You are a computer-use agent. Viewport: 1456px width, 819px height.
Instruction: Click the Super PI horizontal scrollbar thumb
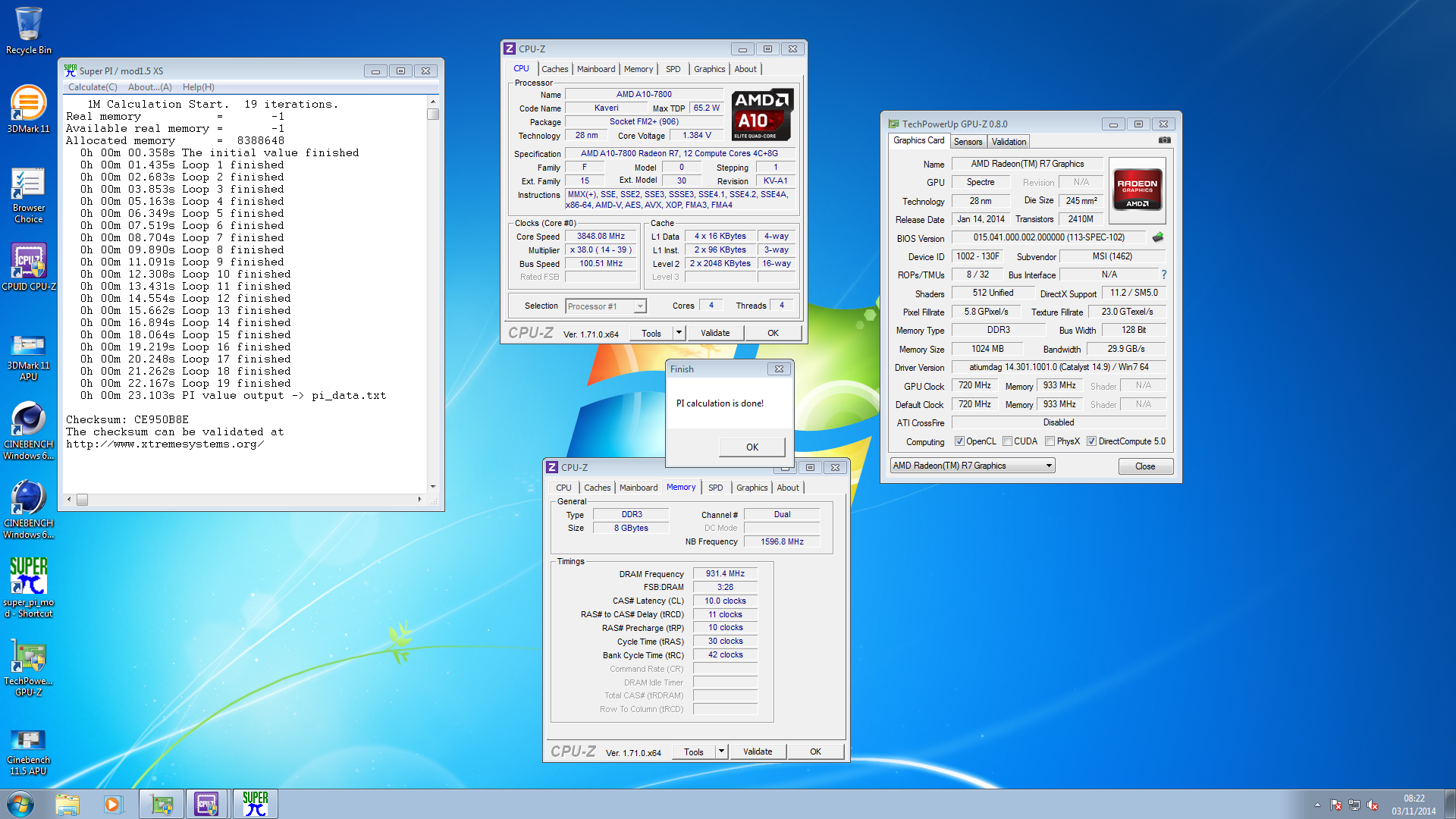(82, 500)
